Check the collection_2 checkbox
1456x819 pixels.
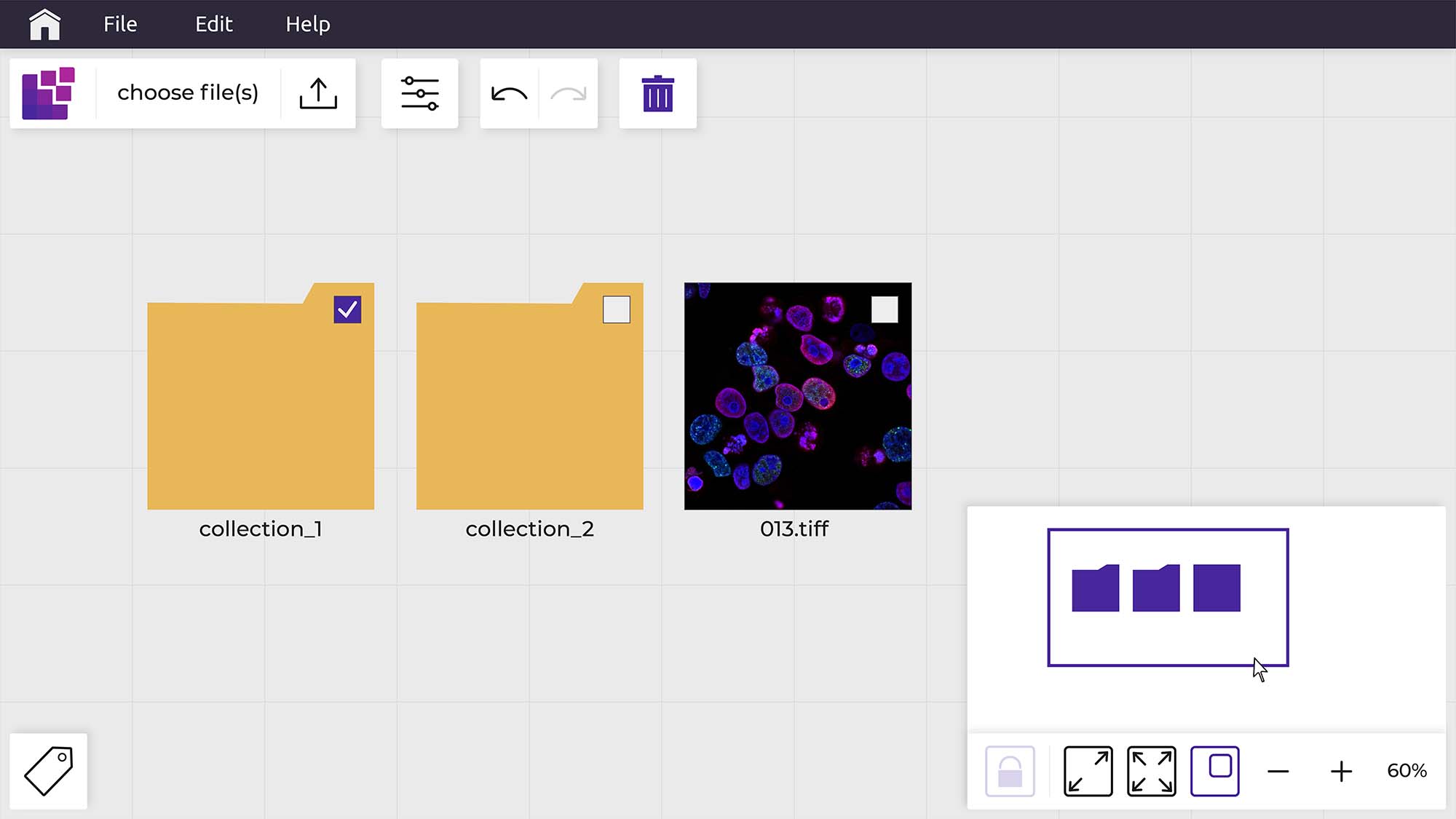(616, 309)
